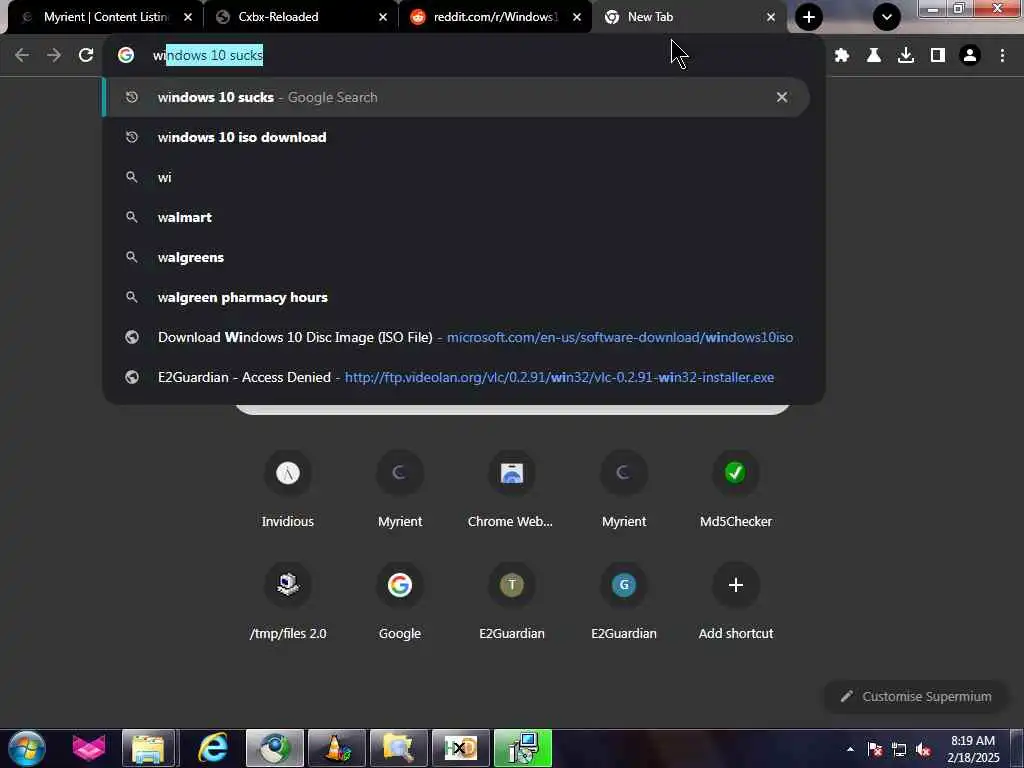Open the Download Windows 10 Disc Image suggestion
Screen dimensions: 1024x768
click(x=456, y=338)
